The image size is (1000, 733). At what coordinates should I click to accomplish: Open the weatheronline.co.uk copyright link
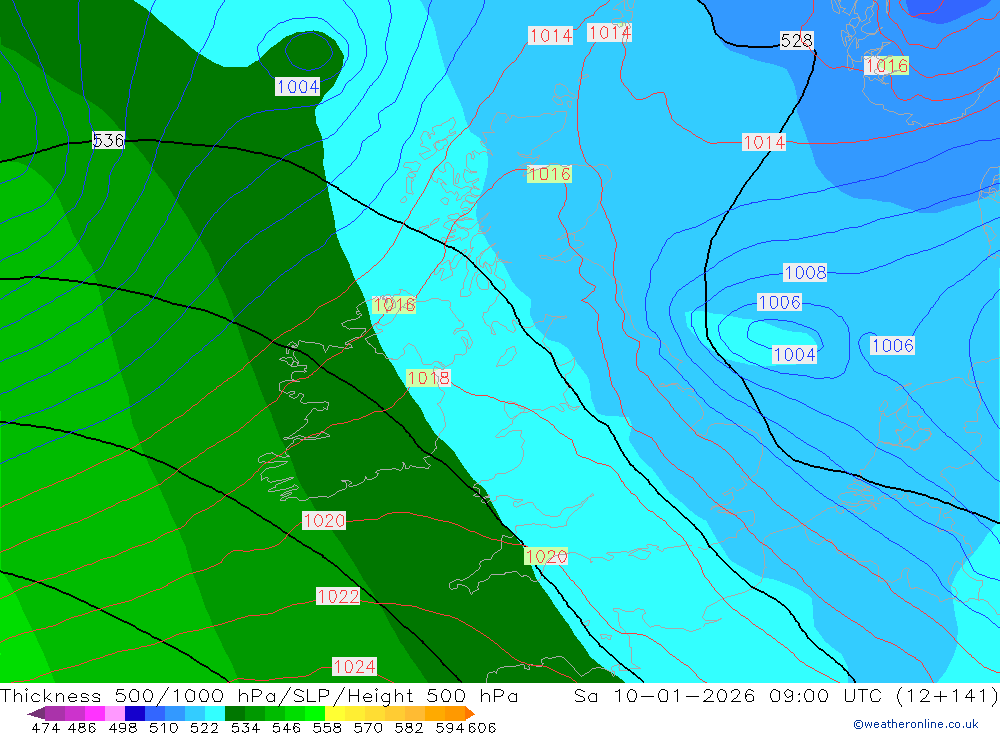click(915, 724)
